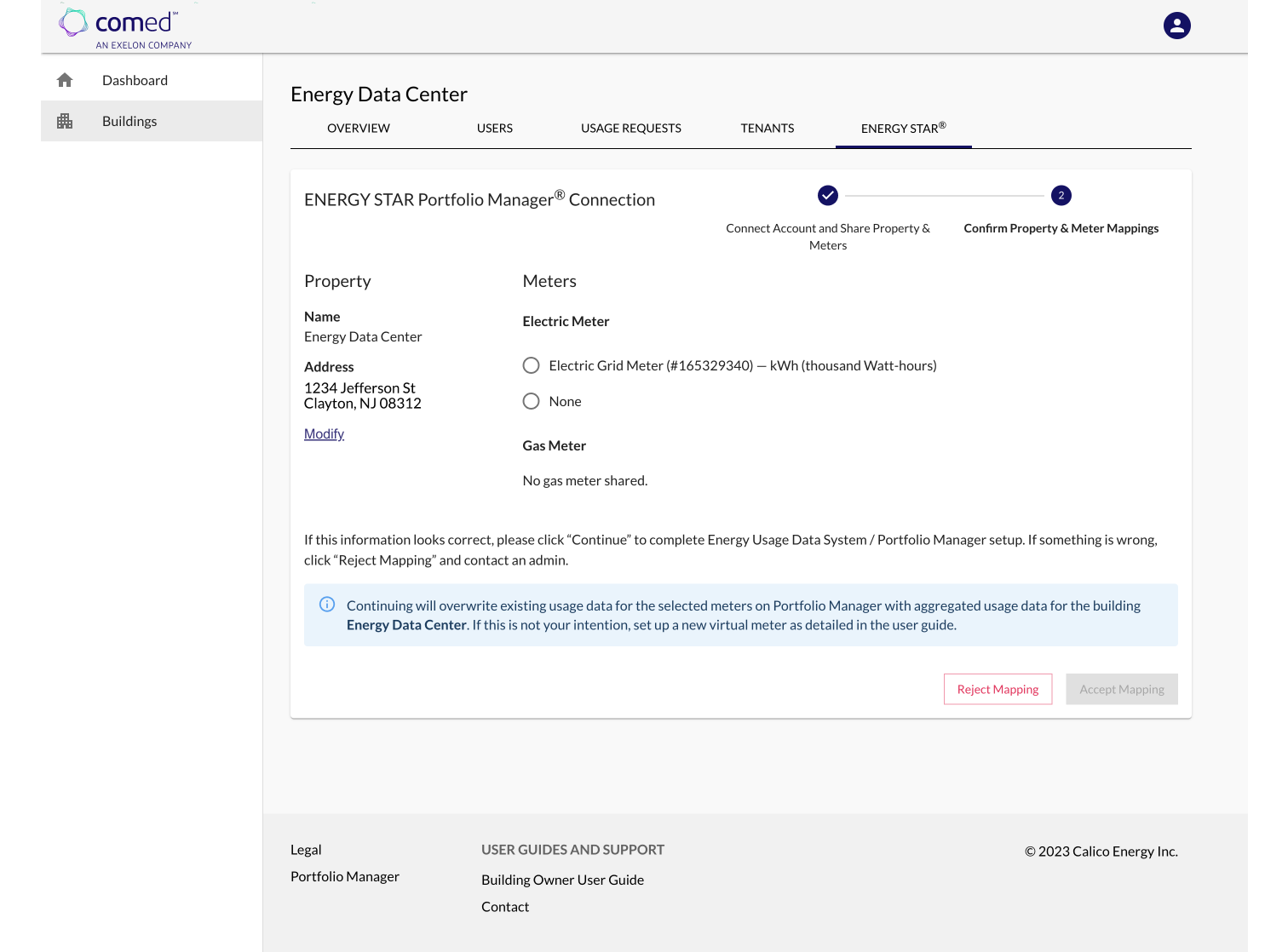Open the Contact footer link
Screen dimensions: 1288x952
click(x=505, y=907)
